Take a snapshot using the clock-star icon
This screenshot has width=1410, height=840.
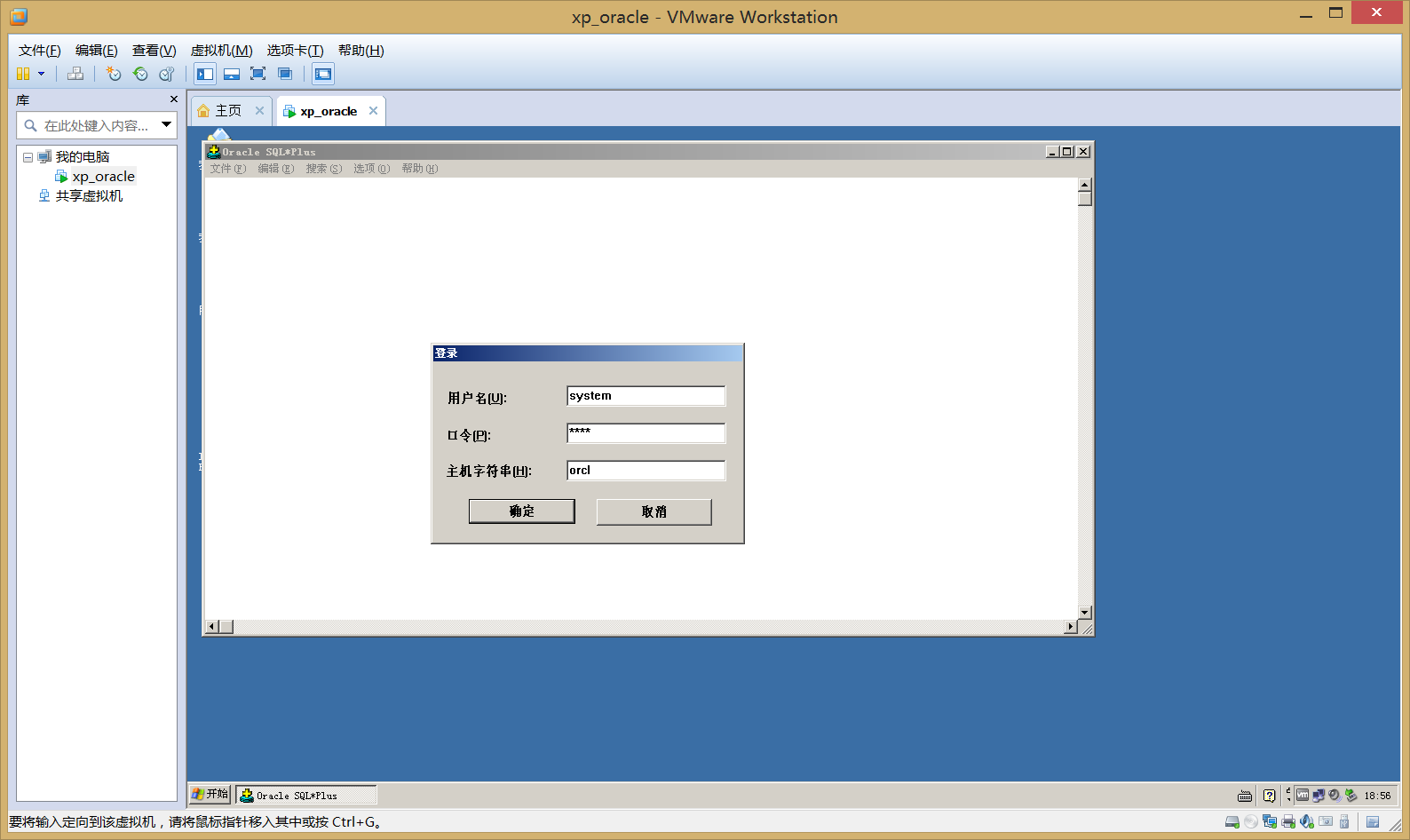(114, 74)
